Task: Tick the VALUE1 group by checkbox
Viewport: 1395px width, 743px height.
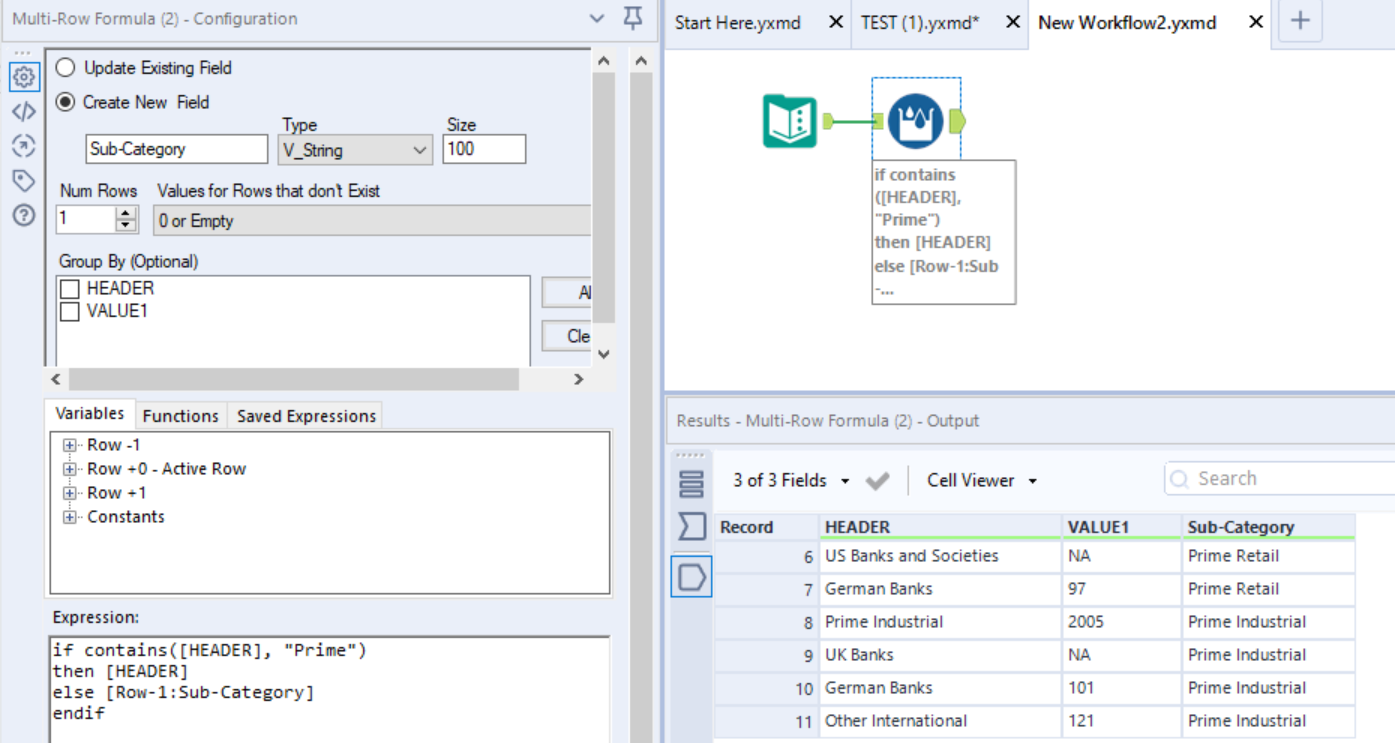Action: point(70,312)
